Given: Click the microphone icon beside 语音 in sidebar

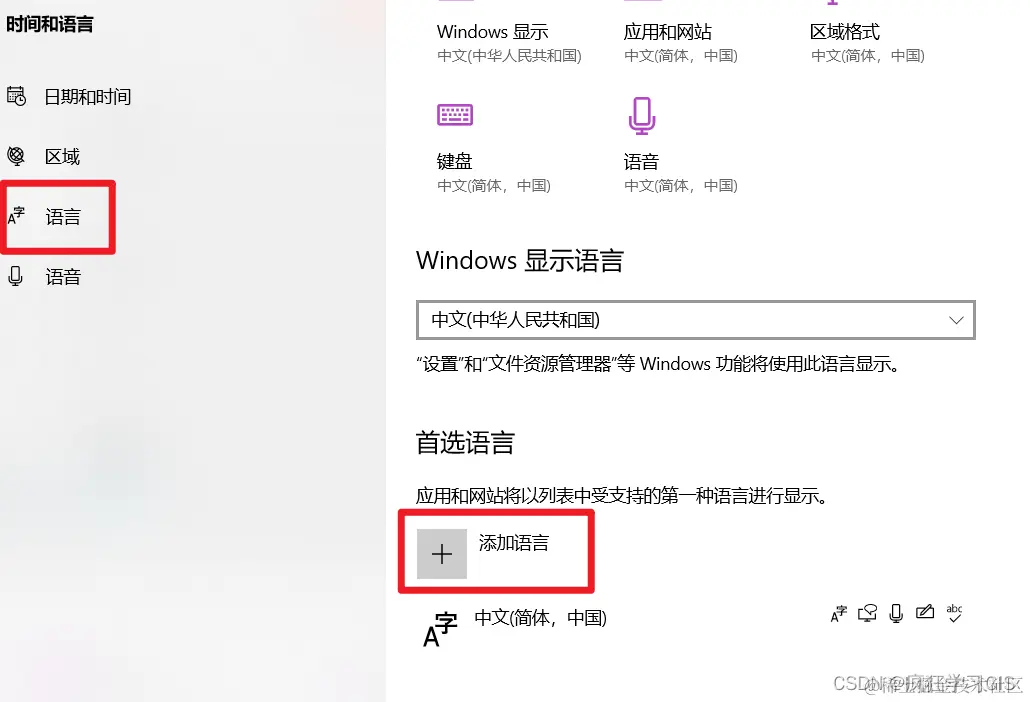Looking at the screenshot, I should point(15,276).
